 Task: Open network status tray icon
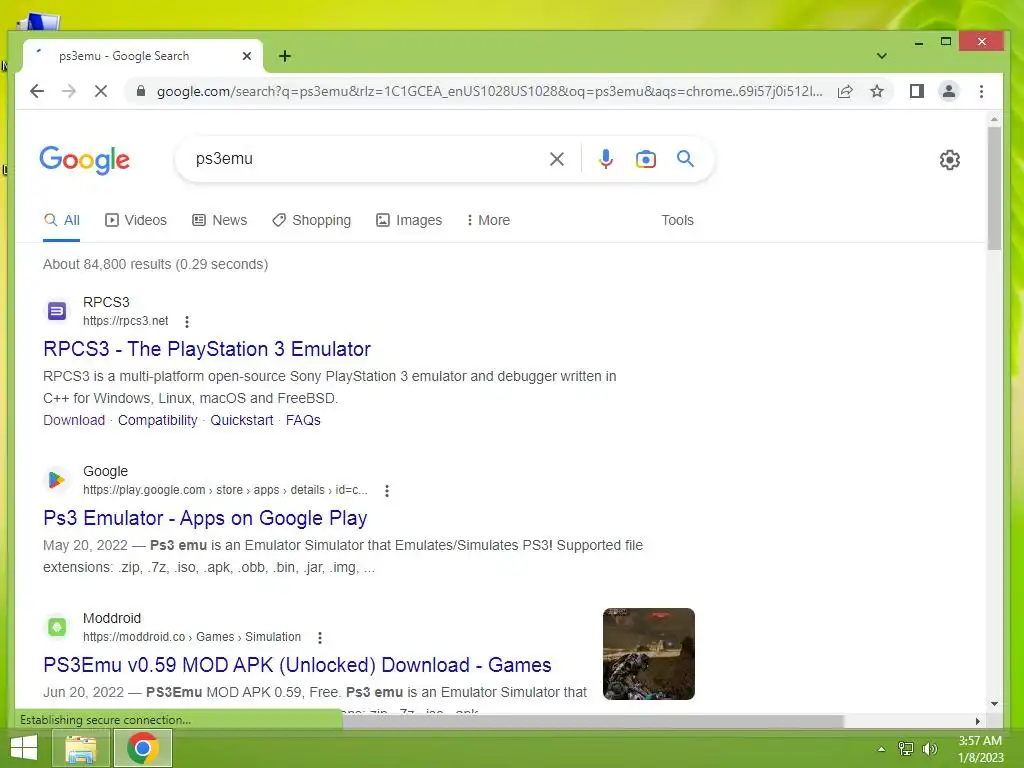pyautogui.click(x=906, y=749)
